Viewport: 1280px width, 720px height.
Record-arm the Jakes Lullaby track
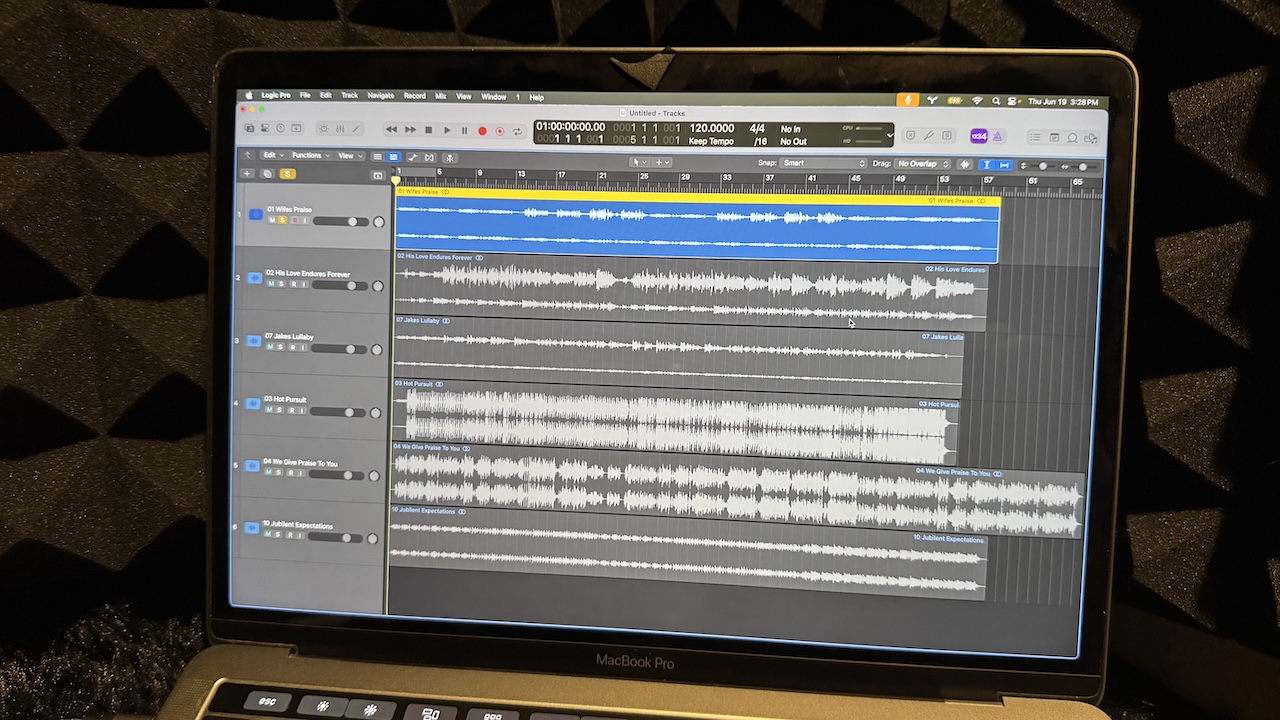pos(292,348)
